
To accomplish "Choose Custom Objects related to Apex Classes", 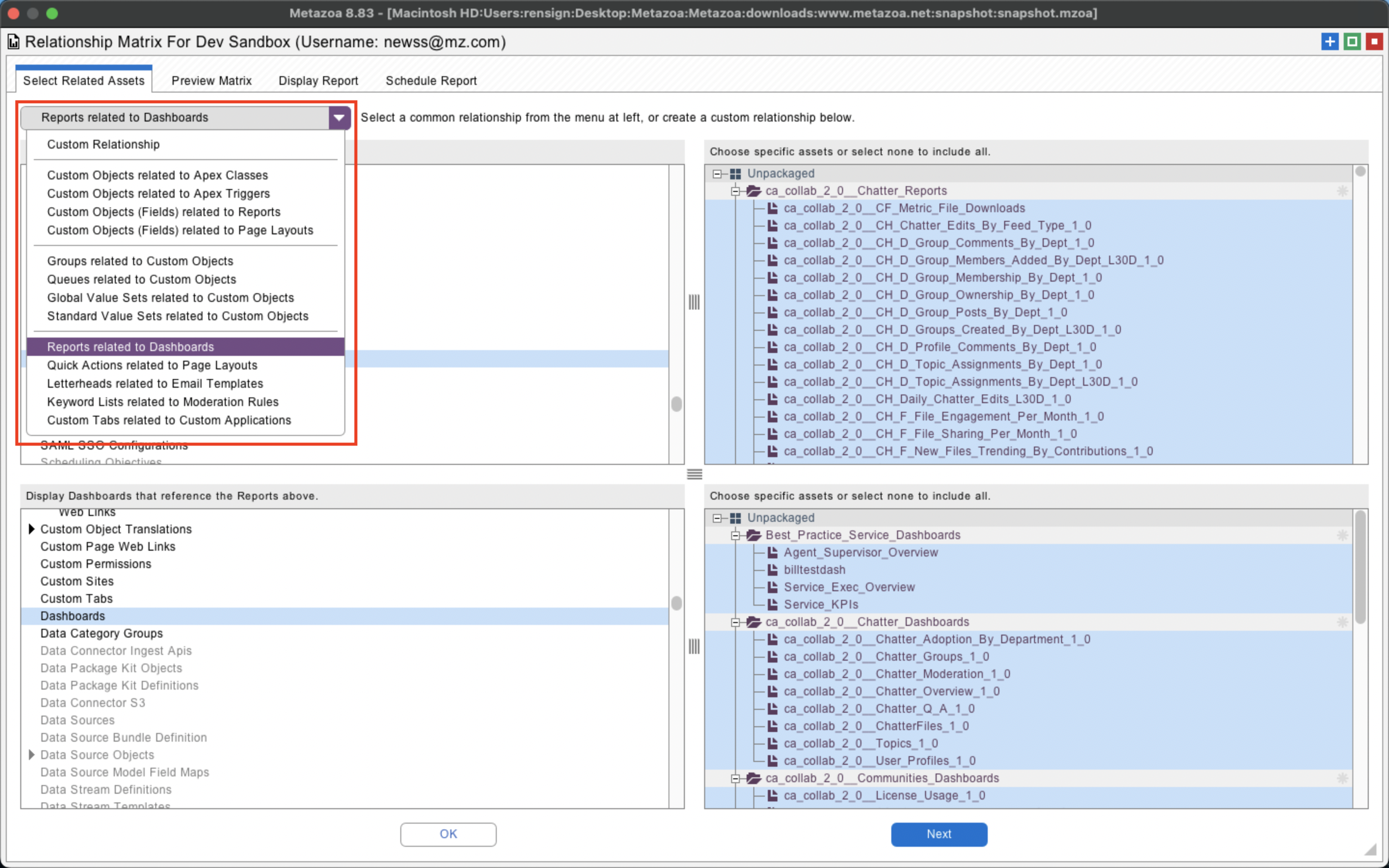I will pyautogui.click(x=185, y=175).
